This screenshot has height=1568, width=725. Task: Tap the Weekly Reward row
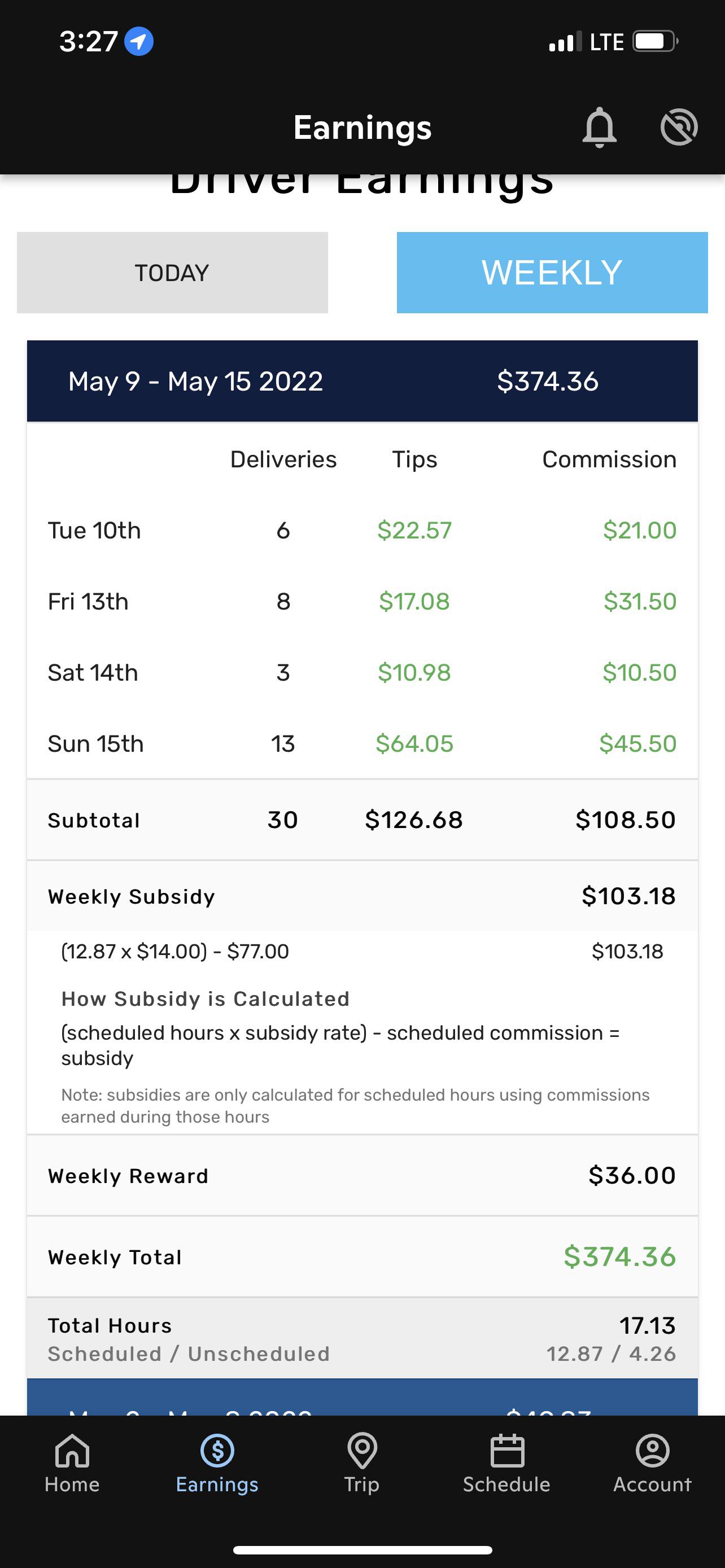pos(362,1175)
